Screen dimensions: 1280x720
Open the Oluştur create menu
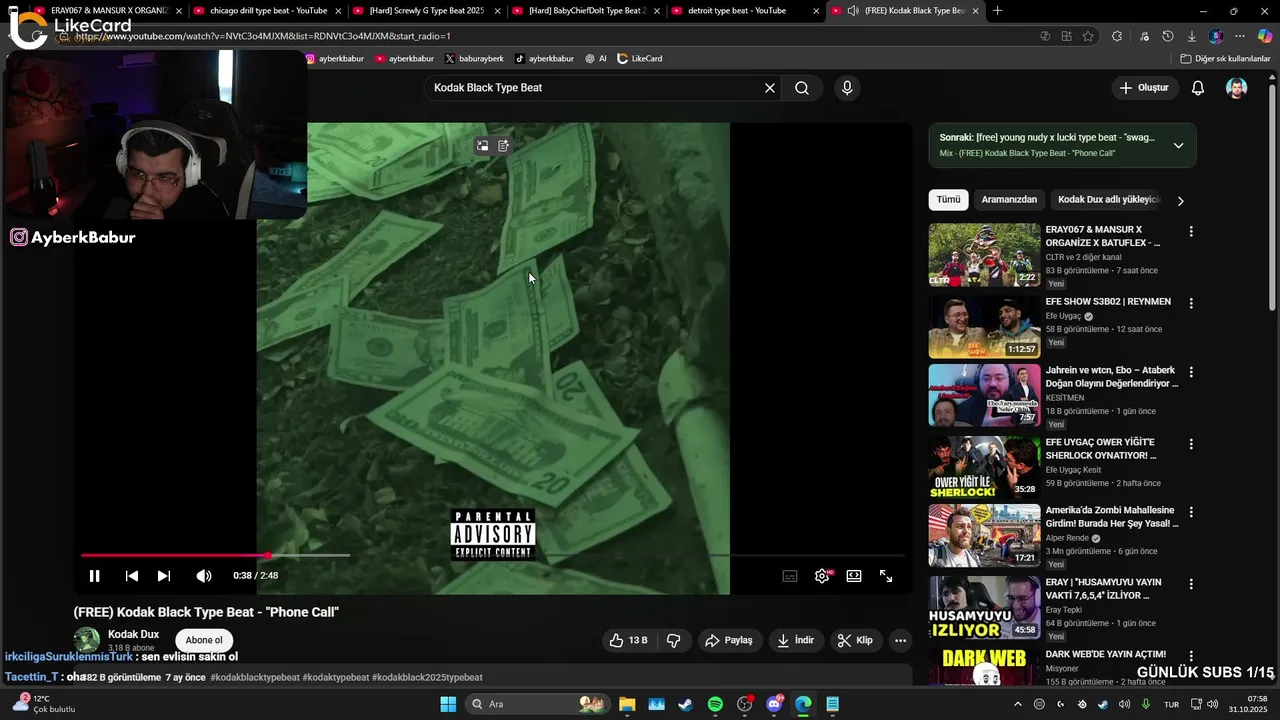pos(1144,88)
